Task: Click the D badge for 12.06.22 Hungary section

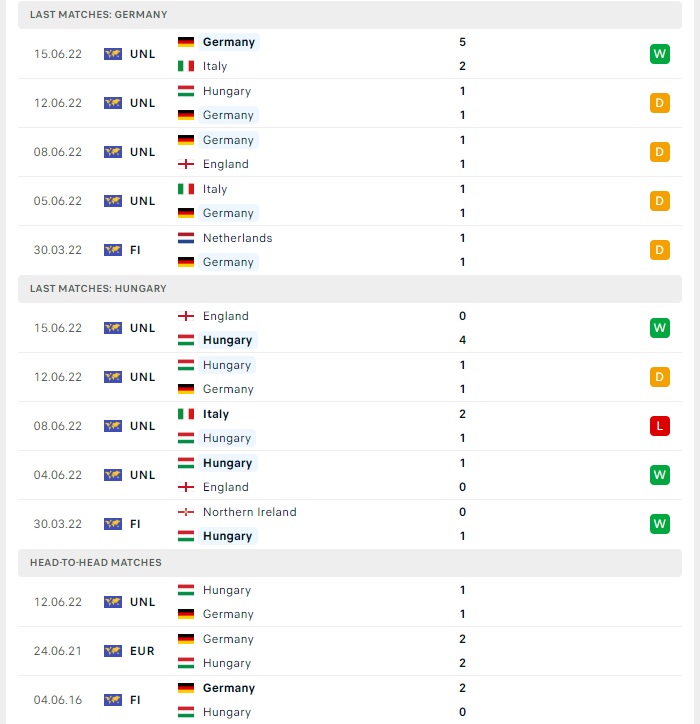Action: 659,377
